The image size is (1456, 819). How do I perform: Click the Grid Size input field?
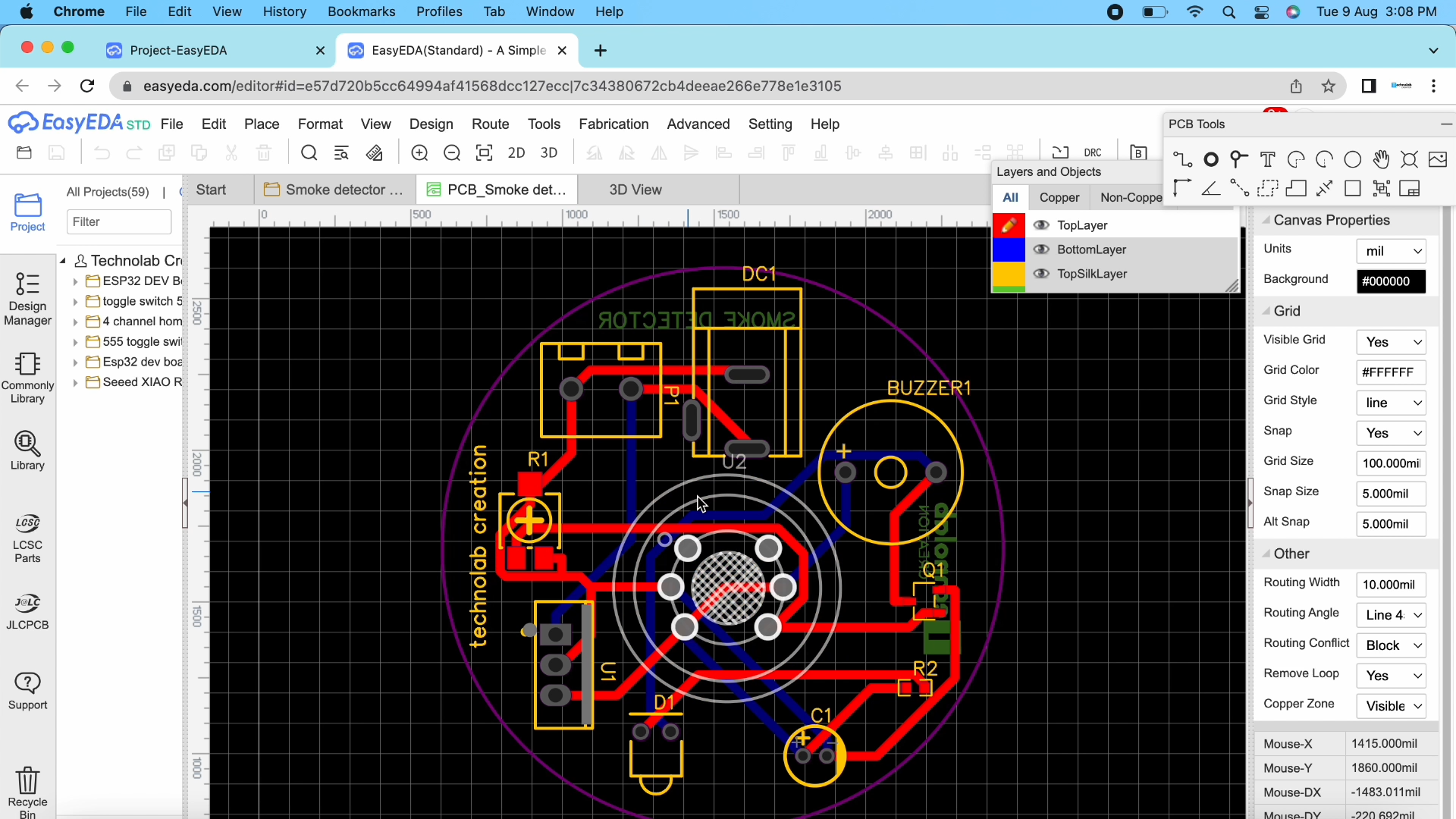point(1391,463)
